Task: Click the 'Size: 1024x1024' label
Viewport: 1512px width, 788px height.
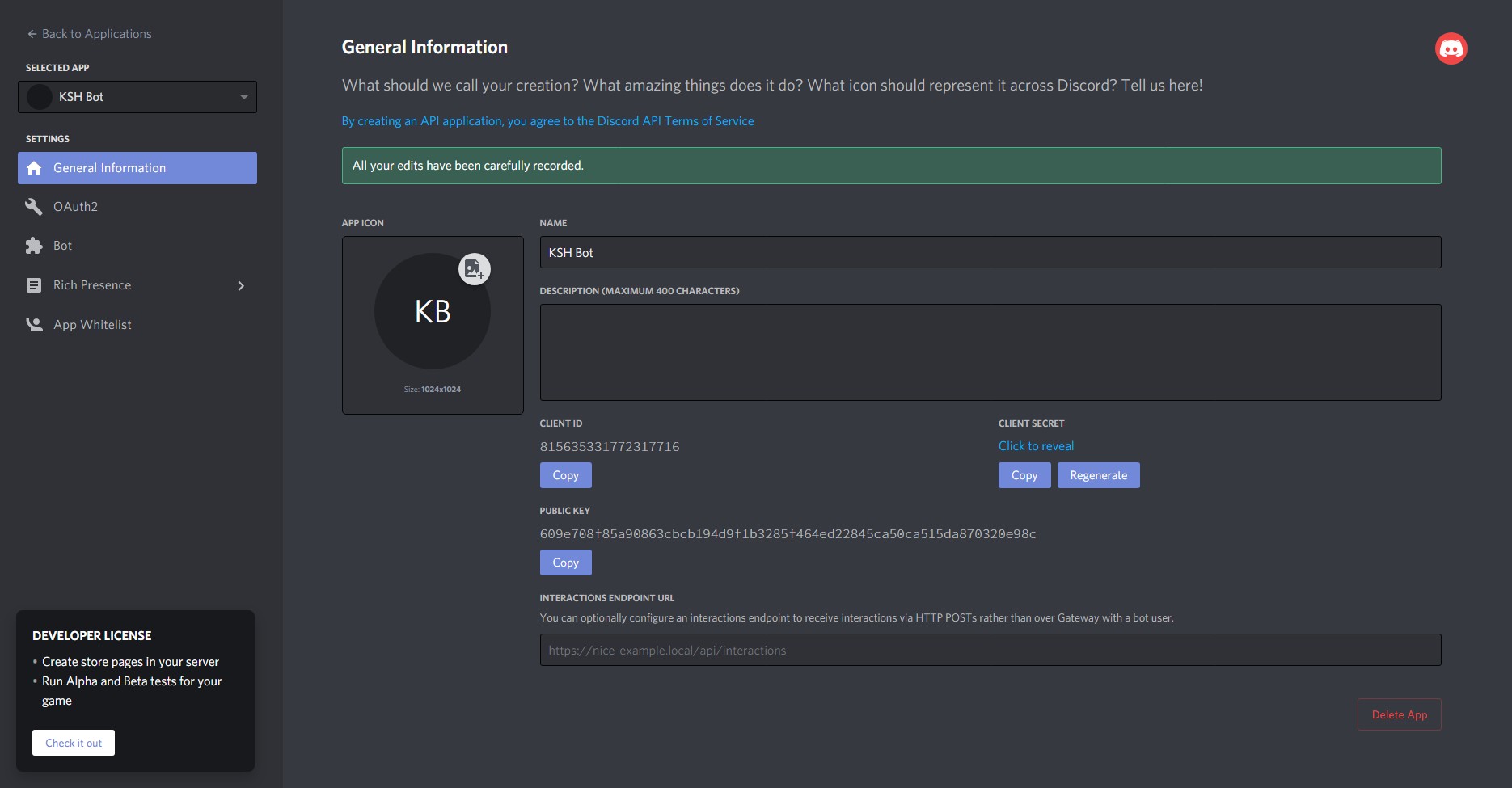Action: click(433, 390)
